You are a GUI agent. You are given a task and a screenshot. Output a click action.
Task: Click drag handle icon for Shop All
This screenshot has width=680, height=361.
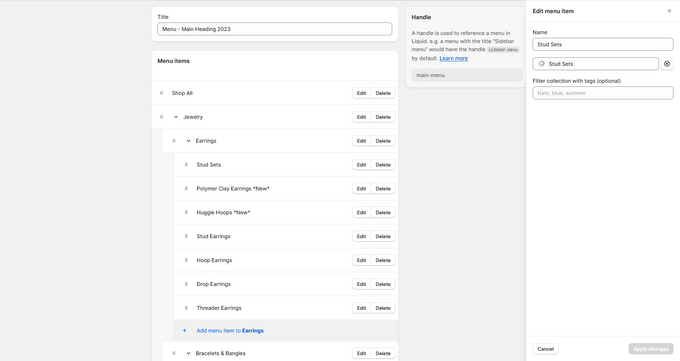(161, 93)
